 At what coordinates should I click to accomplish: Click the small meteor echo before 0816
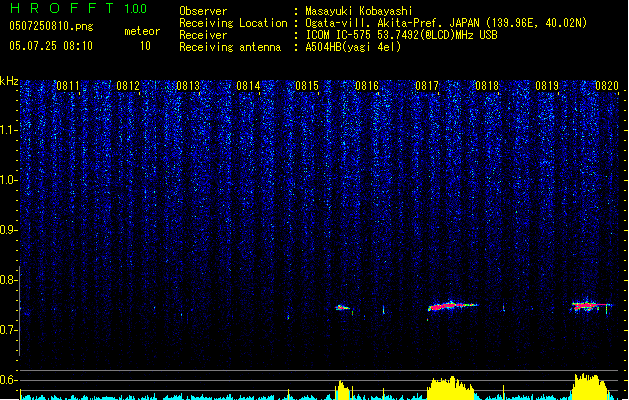coord(342,308)
